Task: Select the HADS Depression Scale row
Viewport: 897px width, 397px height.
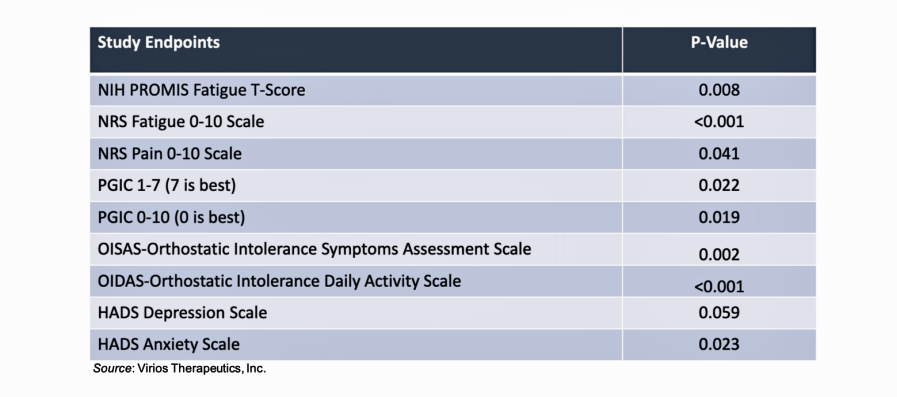Action: point(453,313)
